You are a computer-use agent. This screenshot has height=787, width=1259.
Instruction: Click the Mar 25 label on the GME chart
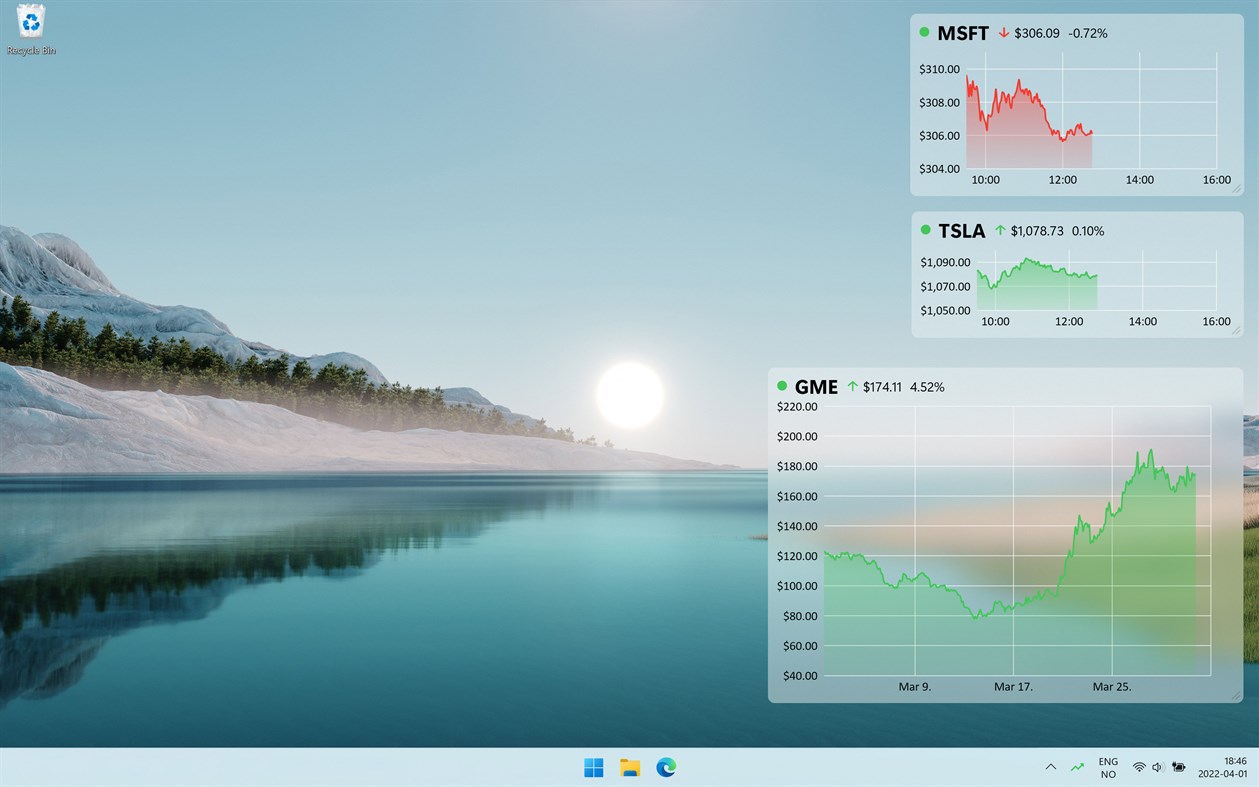coord(1114,687)
